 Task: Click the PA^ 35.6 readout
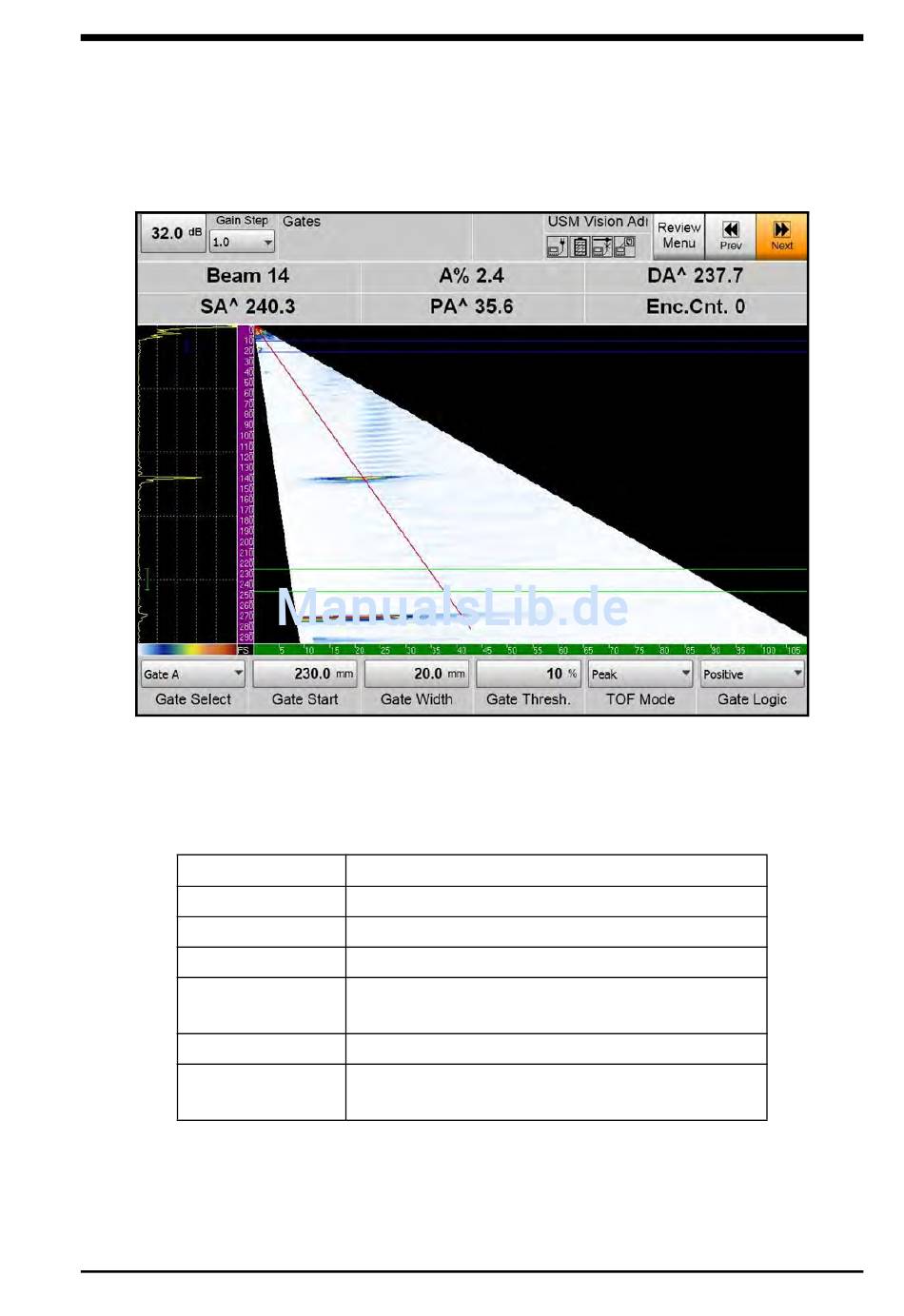(x=472, y=307)
